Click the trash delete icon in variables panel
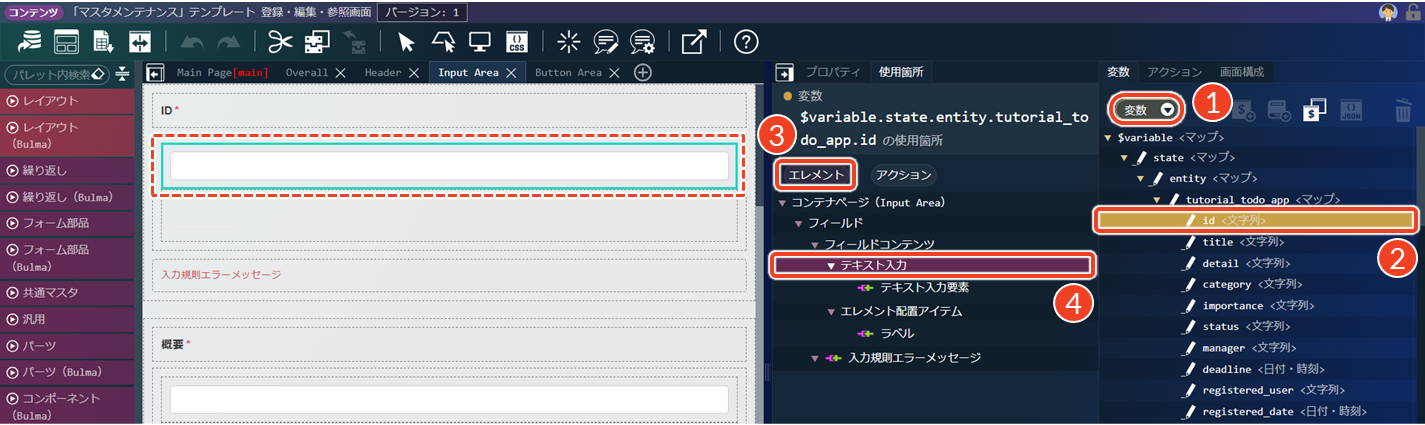Viewport: 1425px width, 425px height. coord(1403,110)
